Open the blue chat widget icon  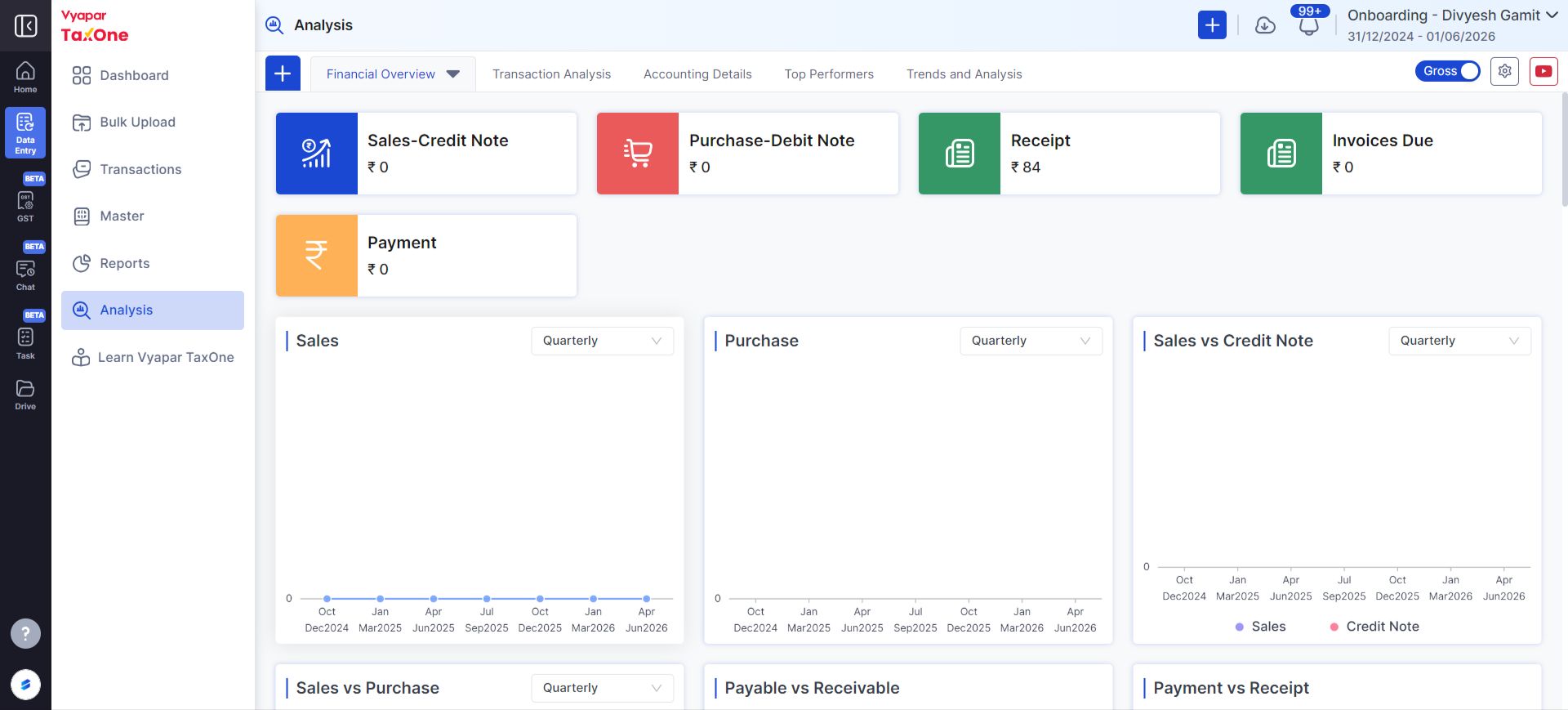(25, 685)
